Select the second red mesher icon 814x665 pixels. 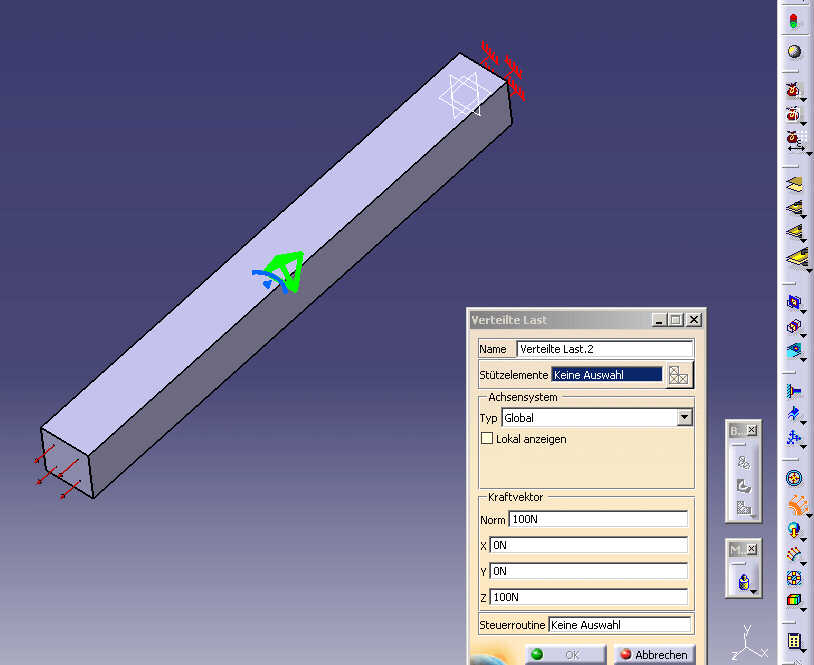pyautogui.click(x=793, y=113)
